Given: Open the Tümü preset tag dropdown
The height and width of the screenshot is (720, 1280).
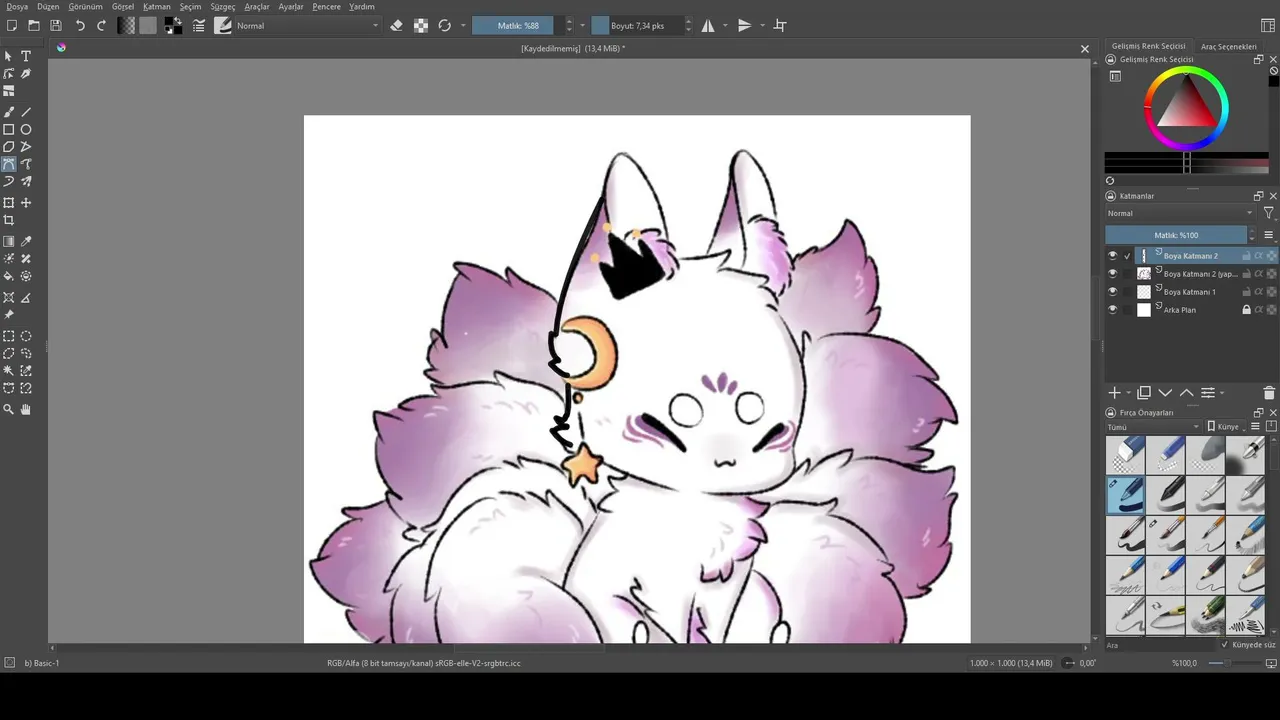Looking at the screenshot, I should (1153, 427).
